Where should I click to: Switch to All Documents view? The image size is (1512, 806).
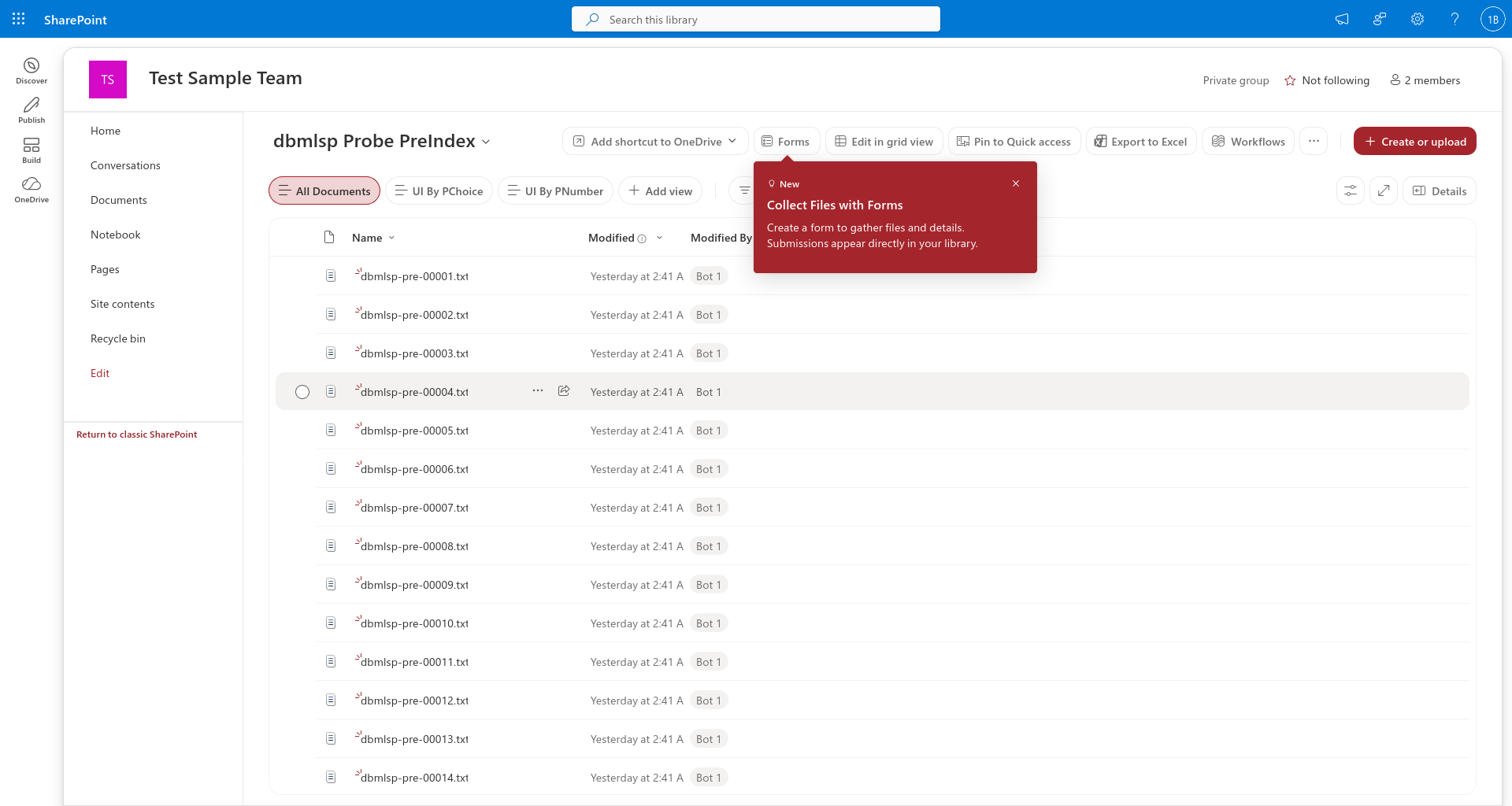click(x=324, y=190)
